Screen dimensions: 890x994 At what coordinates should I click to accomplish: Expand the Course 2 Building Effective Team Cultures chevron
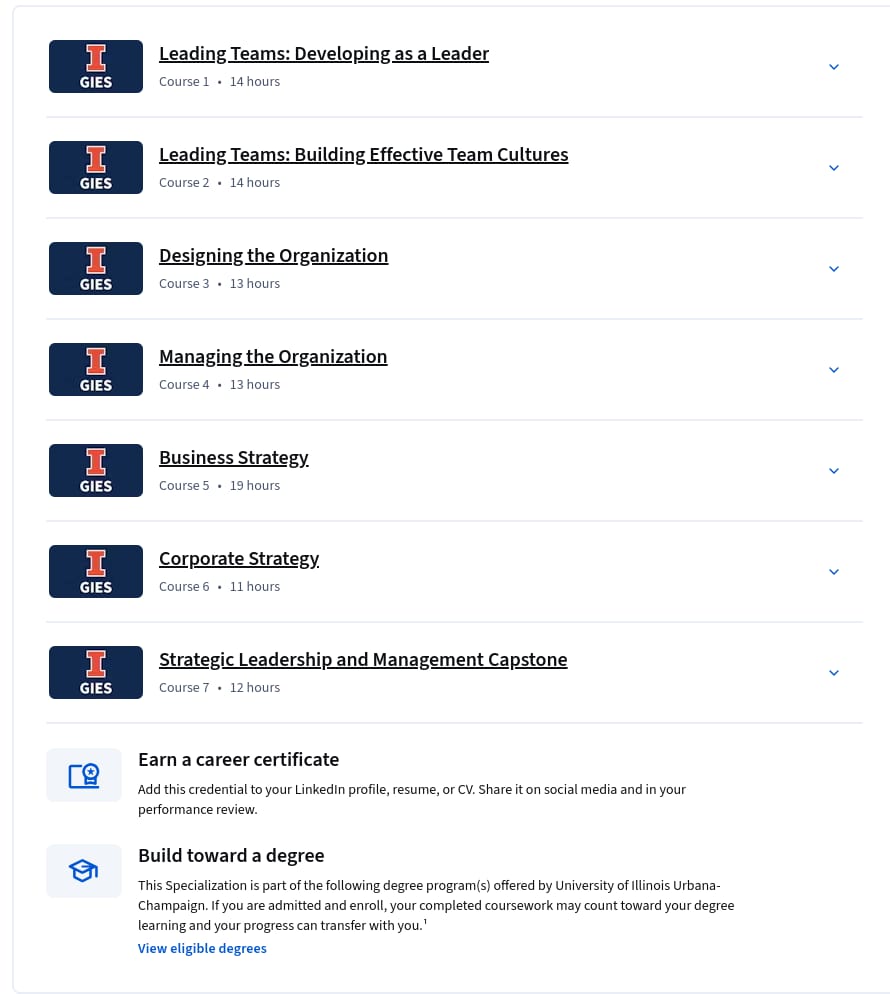point(834,167)
